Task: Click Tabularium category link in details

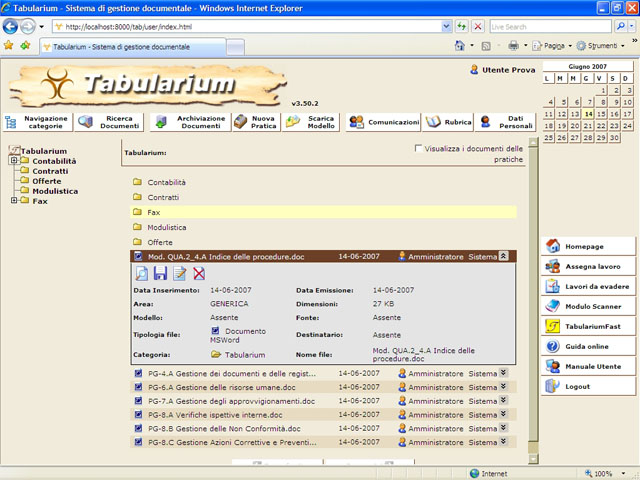Action: pyautogui.click(x=245, y=355)
